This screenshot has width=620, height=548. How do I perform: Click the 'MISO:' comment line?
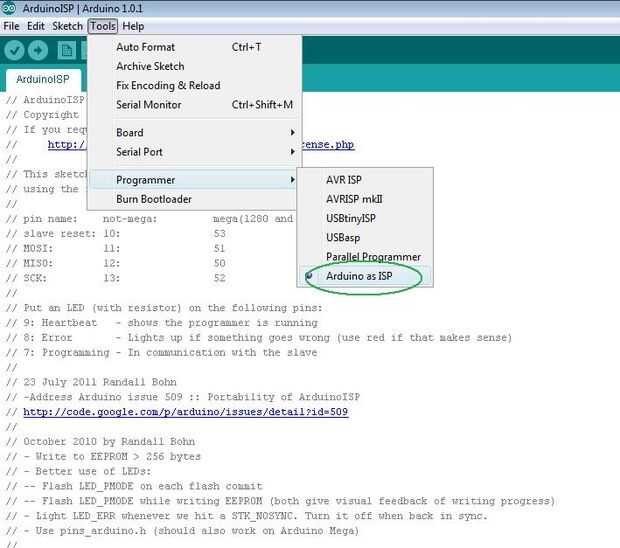tap(115, 263)
